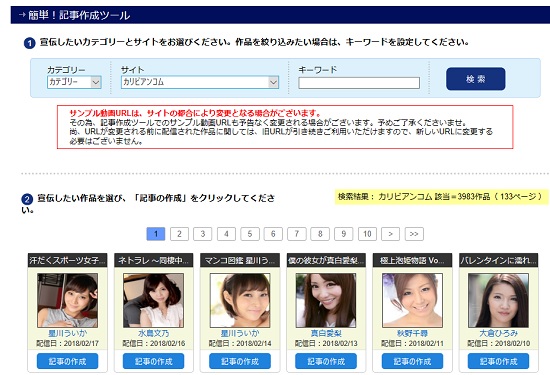Go to page 2
This screenshot has width=550, height=375.
pyautogui.click(x=179, y=234)
